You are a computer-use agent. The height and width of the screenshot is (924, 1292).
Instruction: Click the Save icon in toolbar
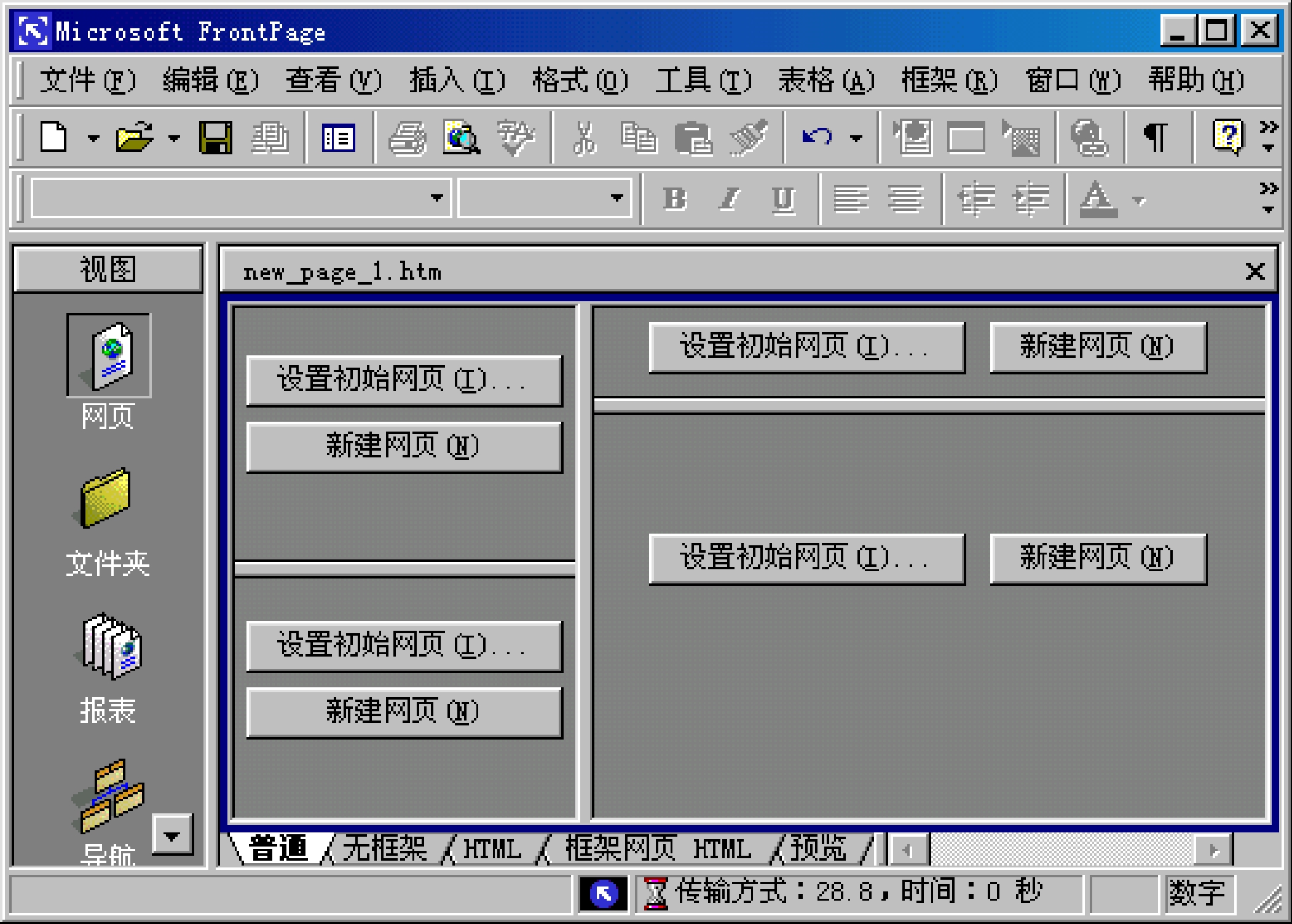click(x=216, y=136)
